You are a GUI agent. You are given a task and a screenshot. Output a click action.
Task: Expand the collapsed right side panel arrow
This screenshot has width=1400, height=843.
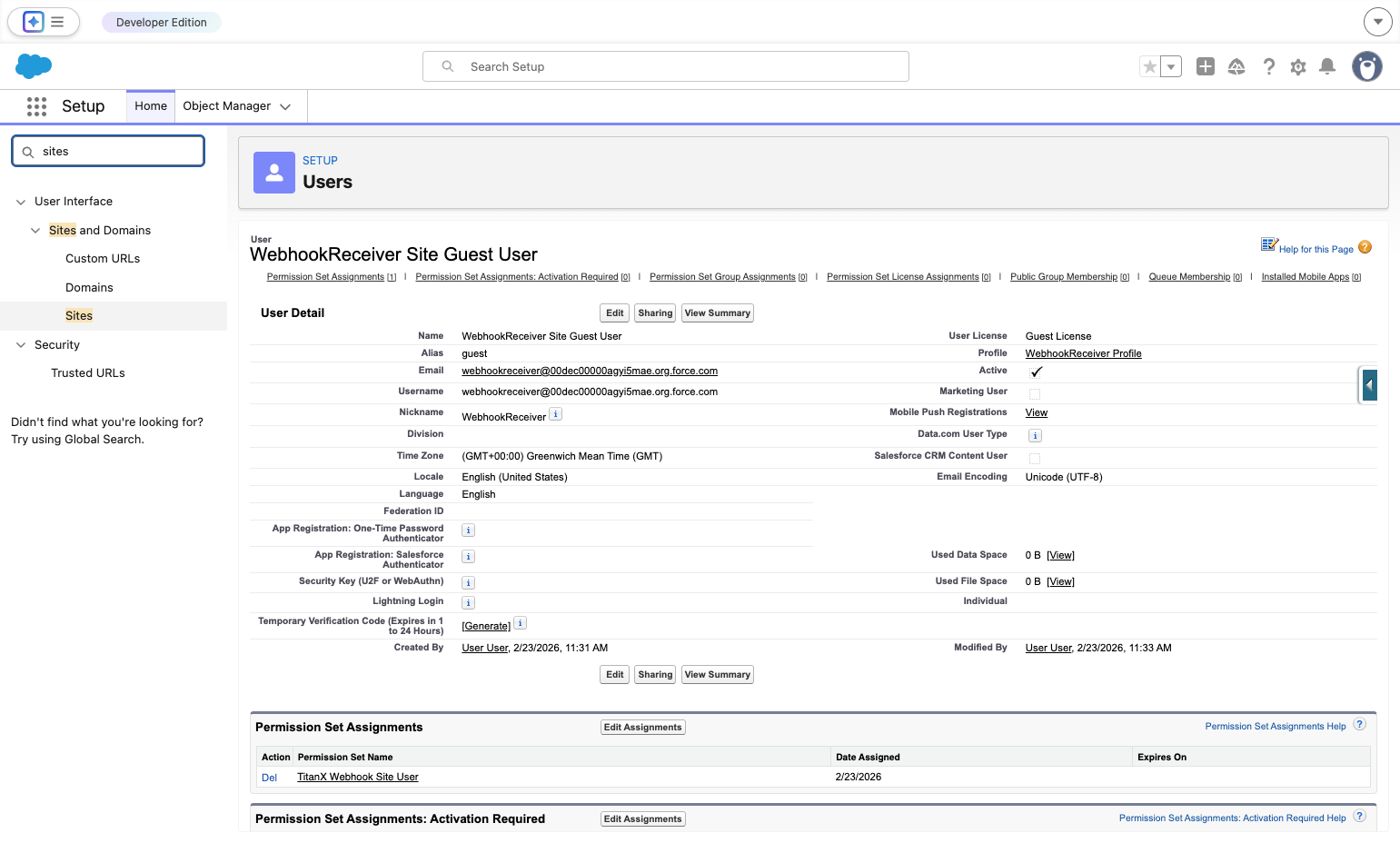1369,385
